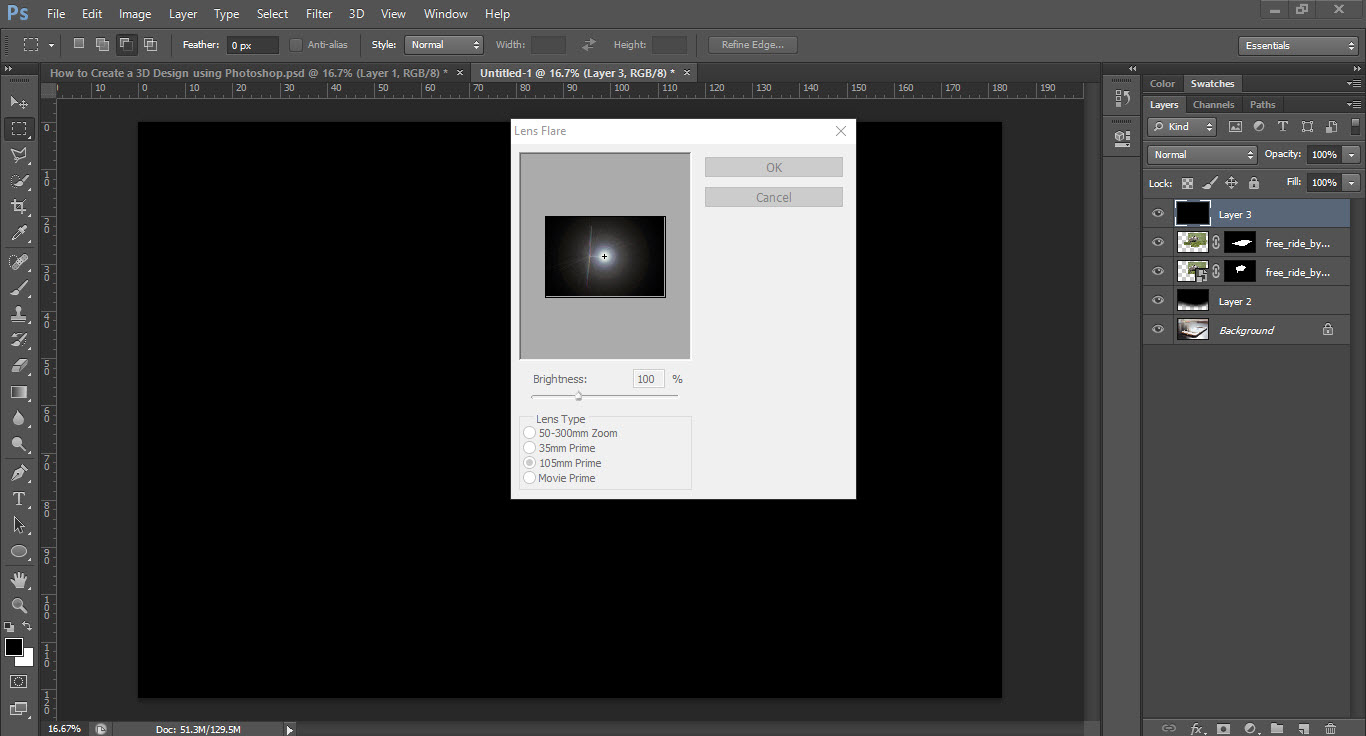This screenshot has height=736, width=1366.
Task: Click the Feather input field
Action: click(253, 45)
